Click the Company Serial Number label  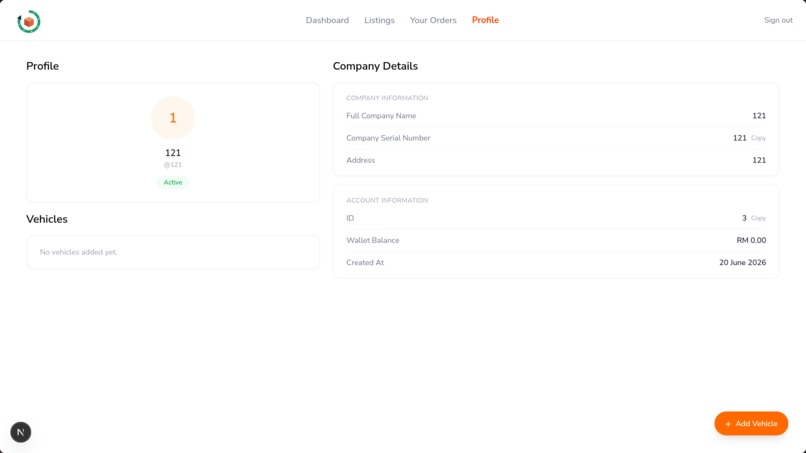[388, 138]
